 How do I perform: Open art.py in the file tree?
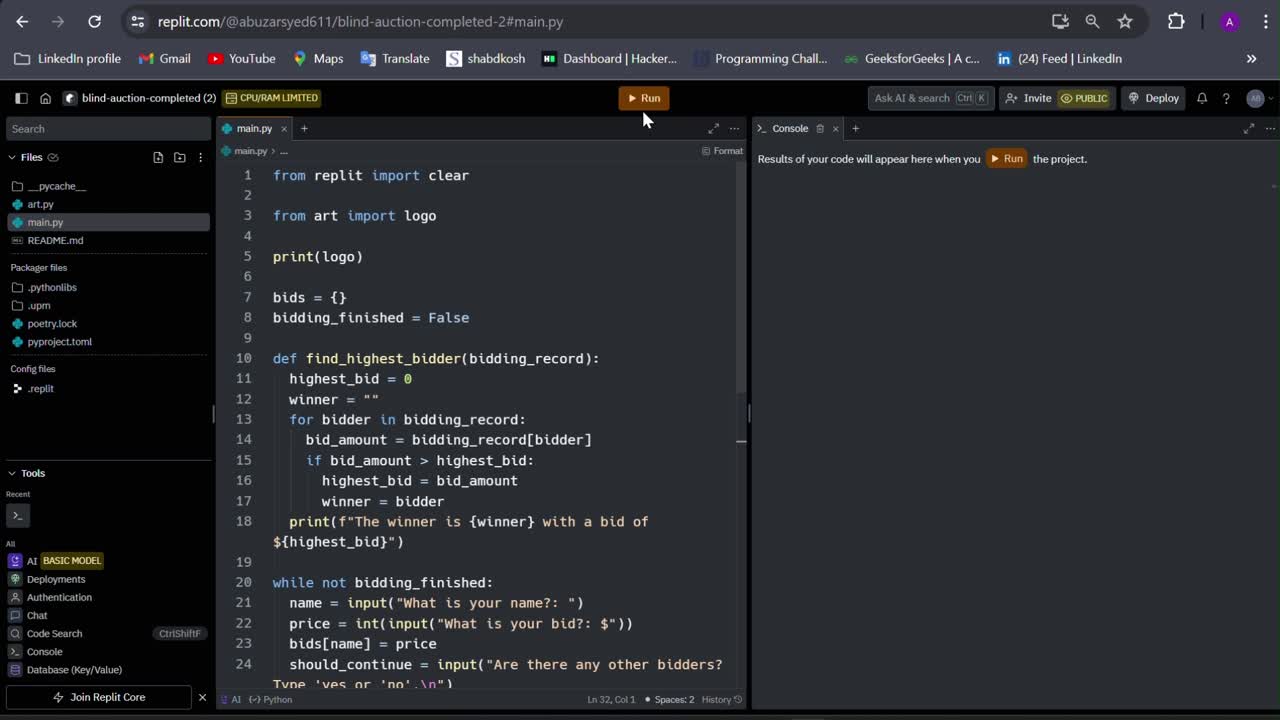point(40,204)
